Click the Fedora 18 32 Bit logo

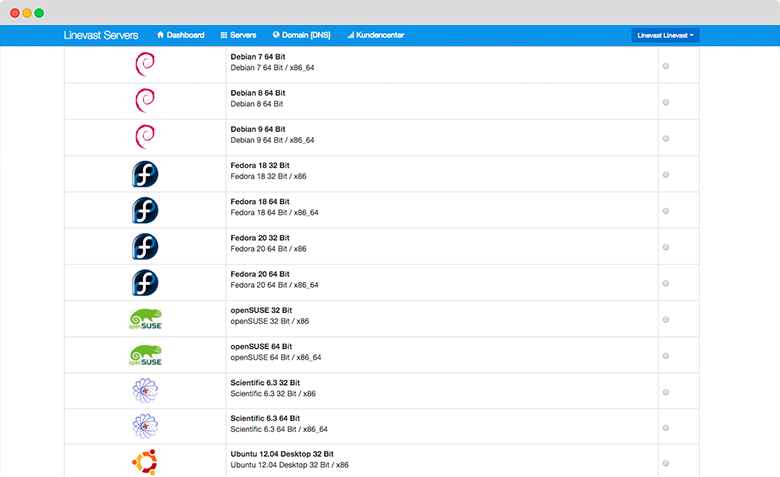coord(145,174)
